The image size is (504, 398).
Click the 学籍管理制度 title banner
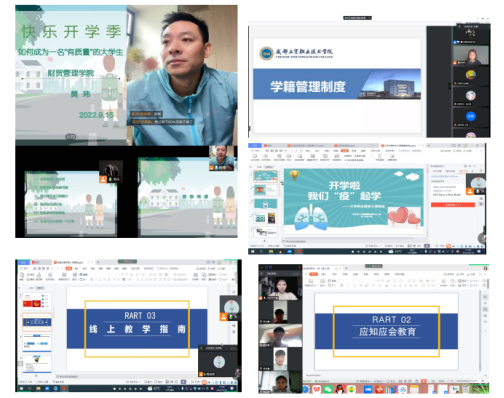point(337,84)
